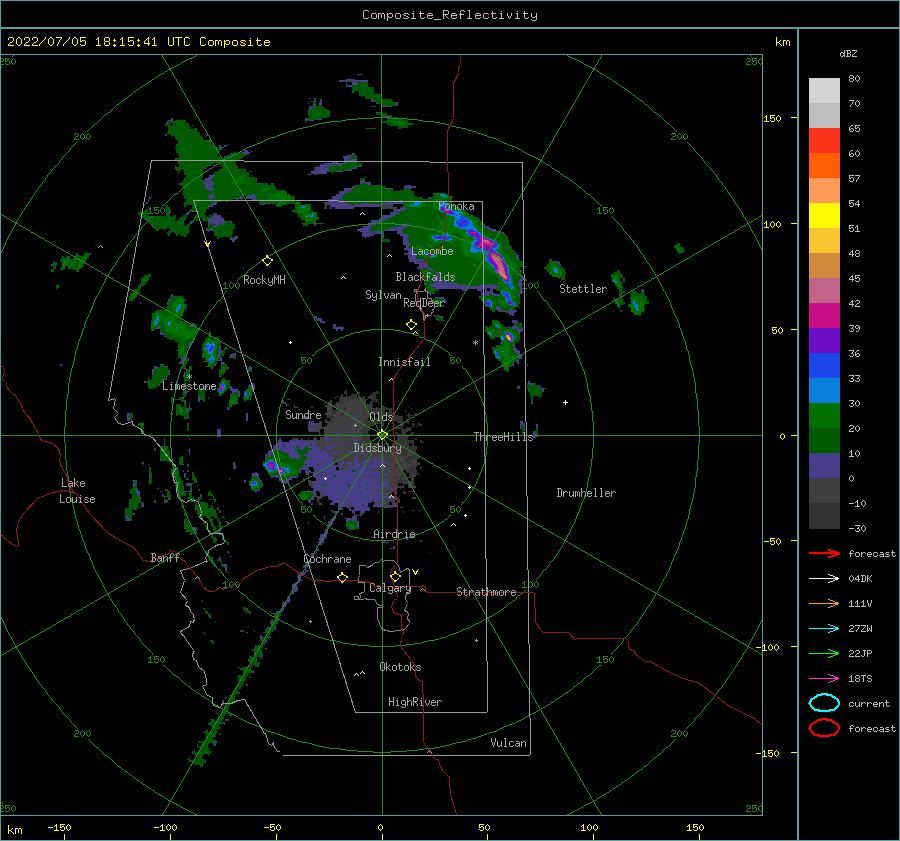Click the yellow radar-site marker at map center
Viewport: 900px width, 841px height.
click(382, 435)
